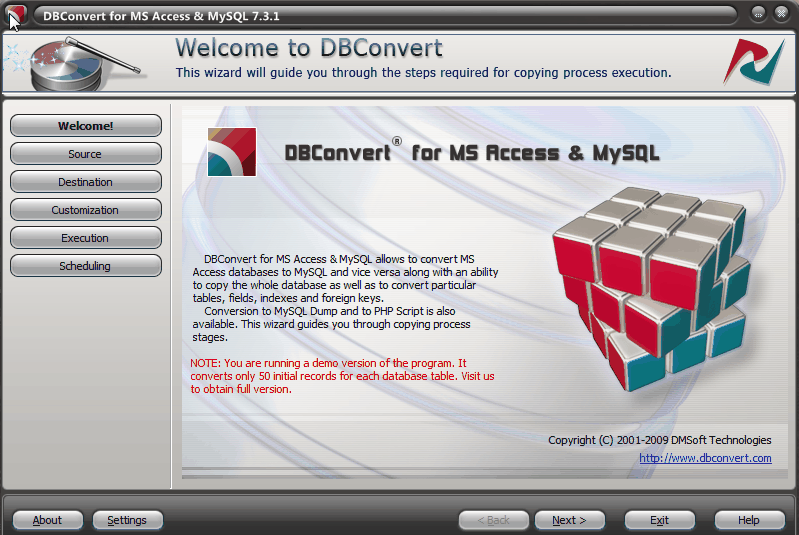799x535 pixels.
Task: Jump to the Scheduling step
Action: pos(86,266)
